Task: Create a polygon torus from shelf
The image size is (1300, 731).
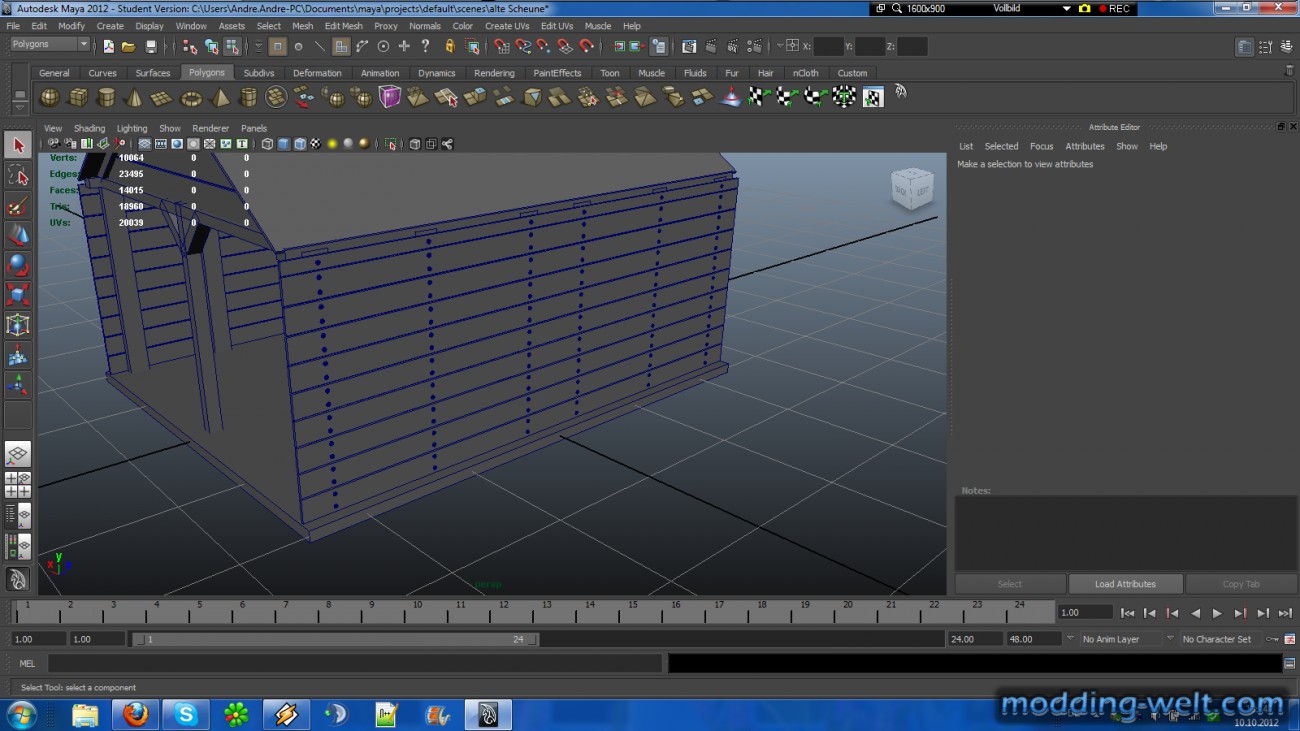Action: (190, 97)
